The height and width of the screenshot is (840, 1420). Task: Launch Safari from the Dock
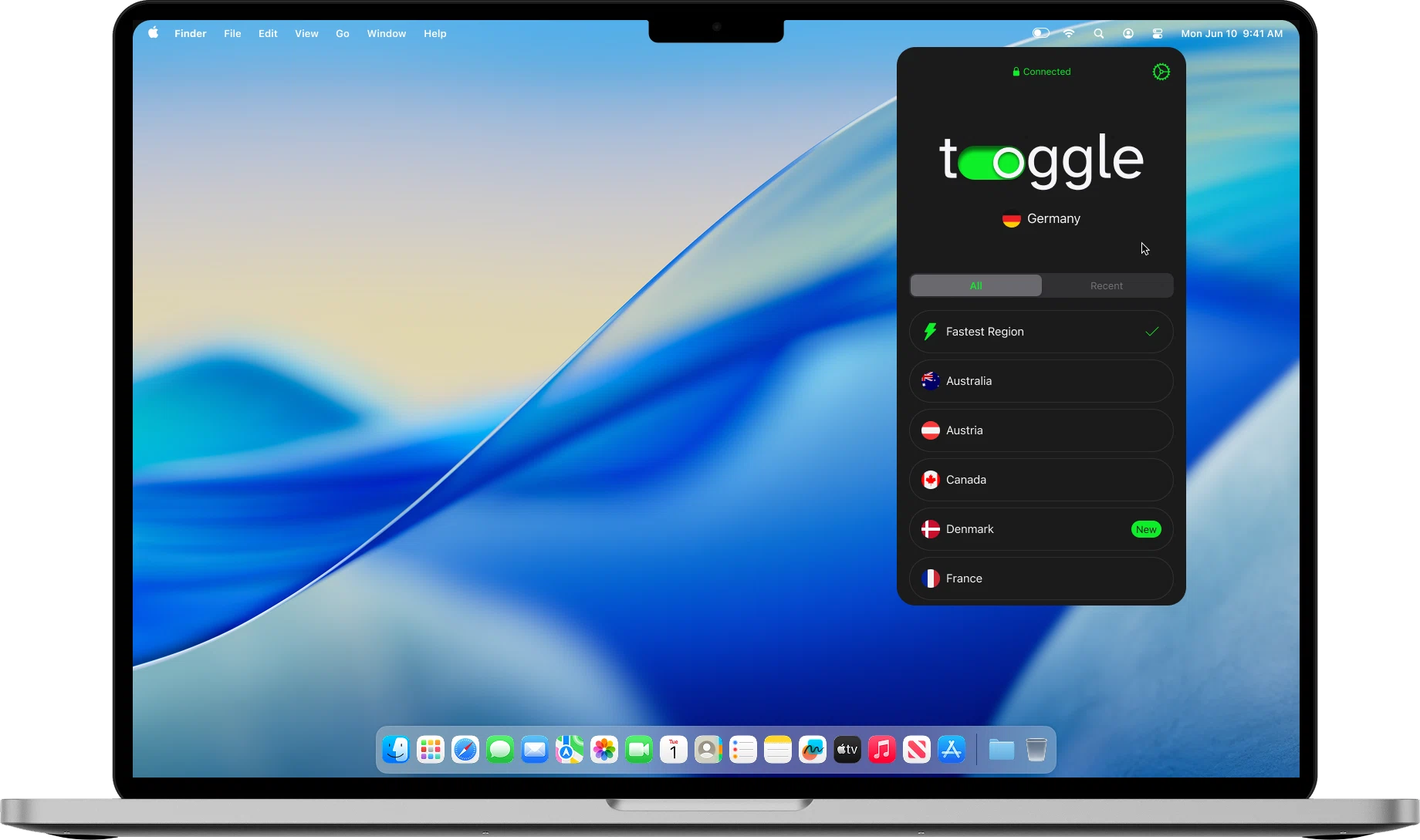click(465, 749)
